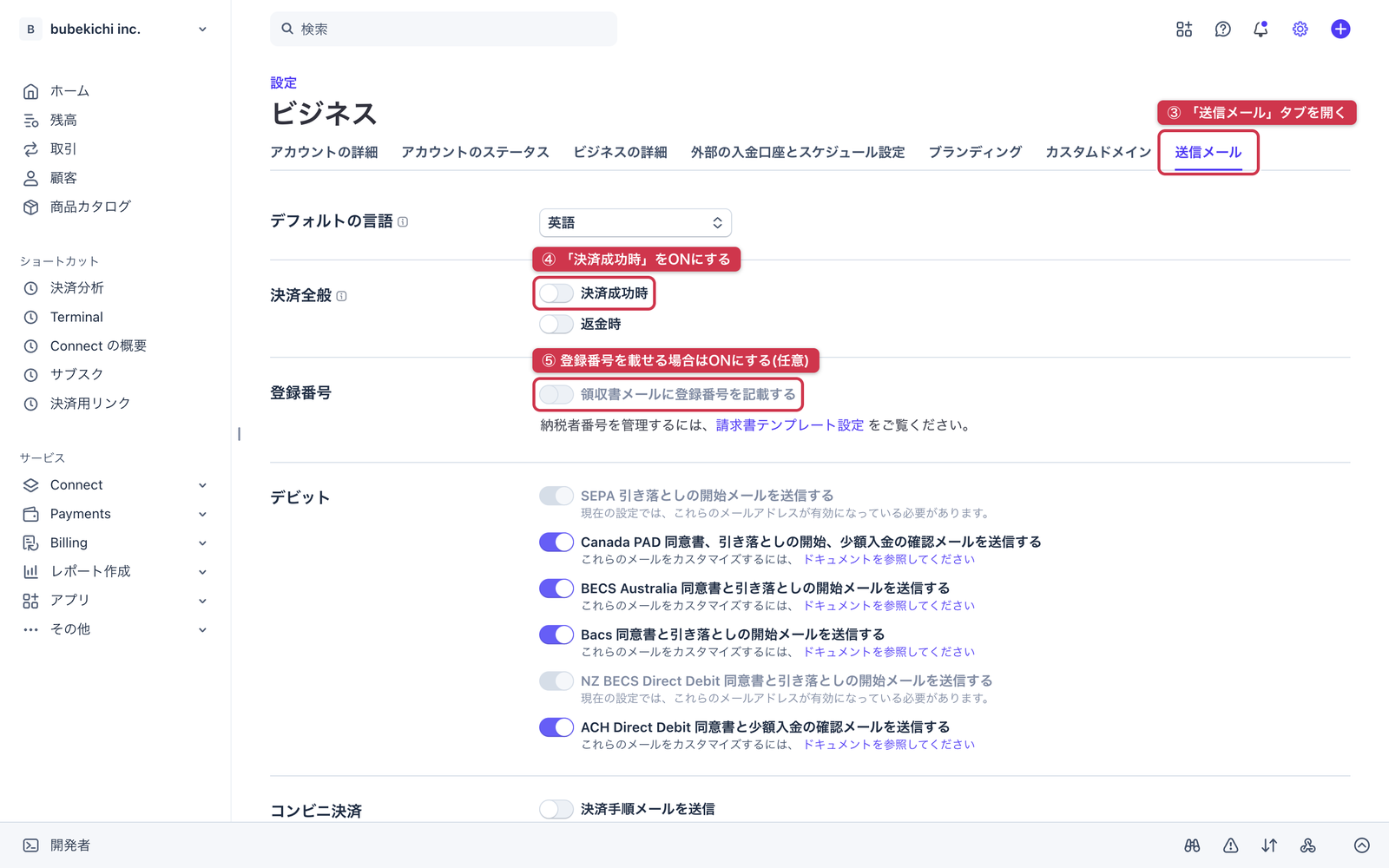Disable BECS Australia email toggle
Viewport: 1389px width, 868px height.
(556, 589)
